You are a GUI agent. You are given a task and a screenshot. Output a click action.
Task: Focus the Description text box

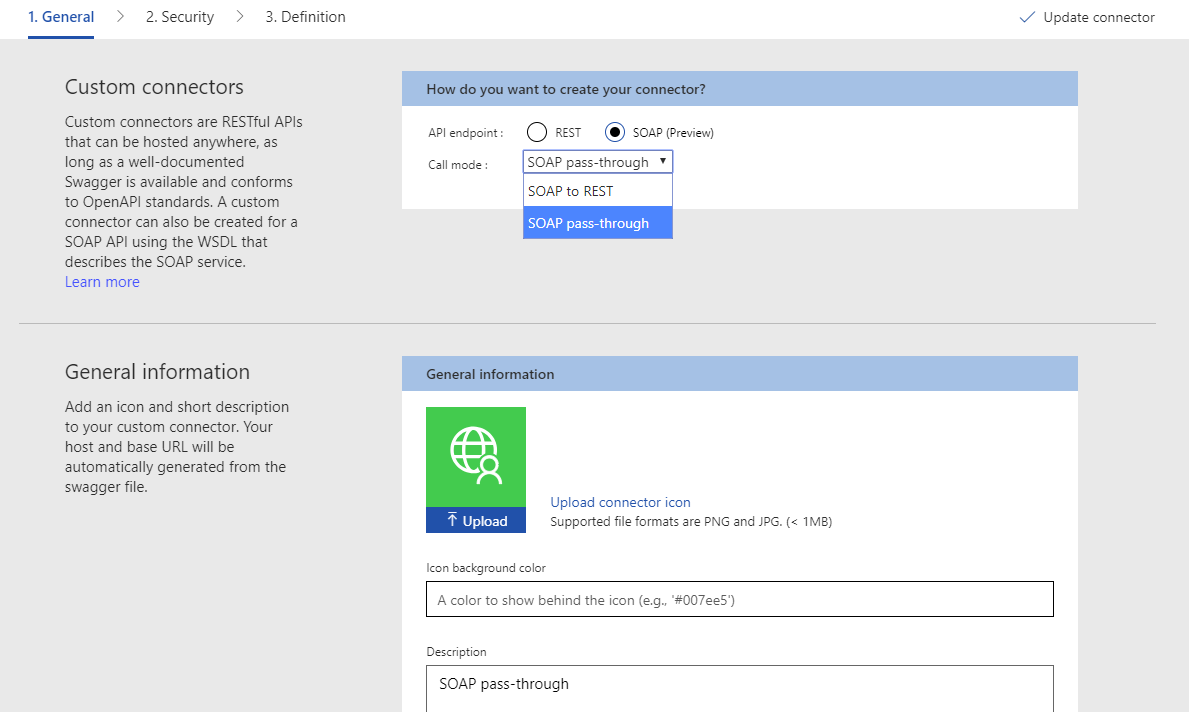click(x=739, y=688)
